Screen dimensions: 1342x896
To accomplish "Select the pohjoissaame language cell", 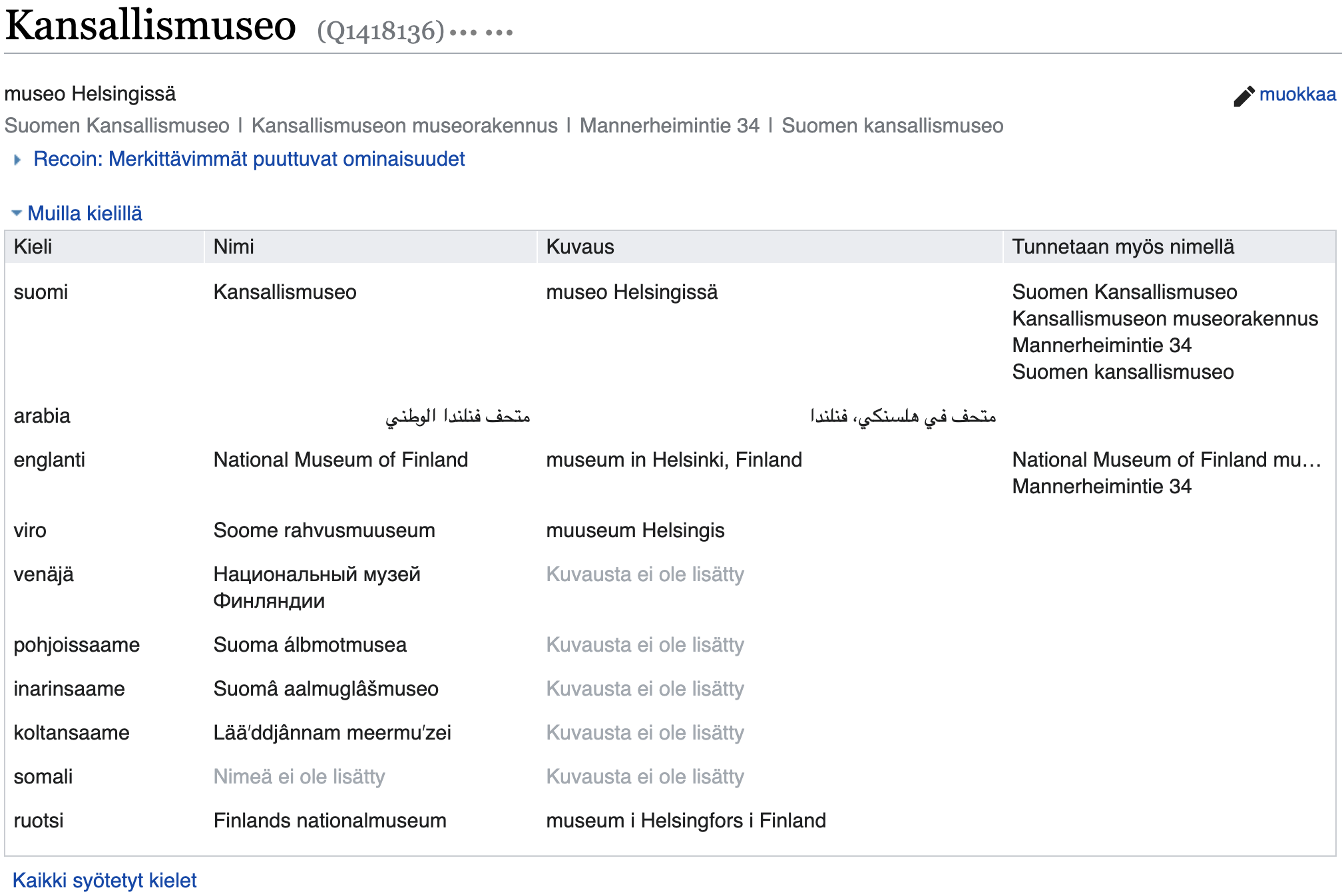I will pos(77,645).
